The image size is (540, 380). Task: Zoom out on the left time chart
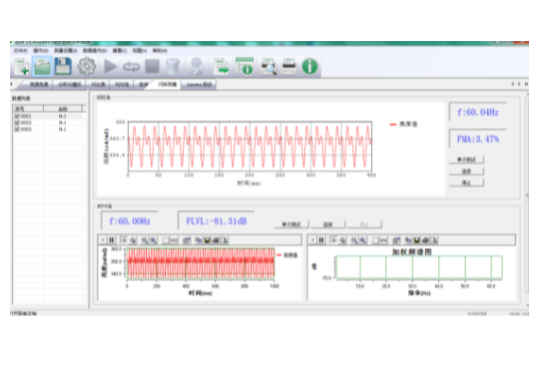click(x=145, y=240)
